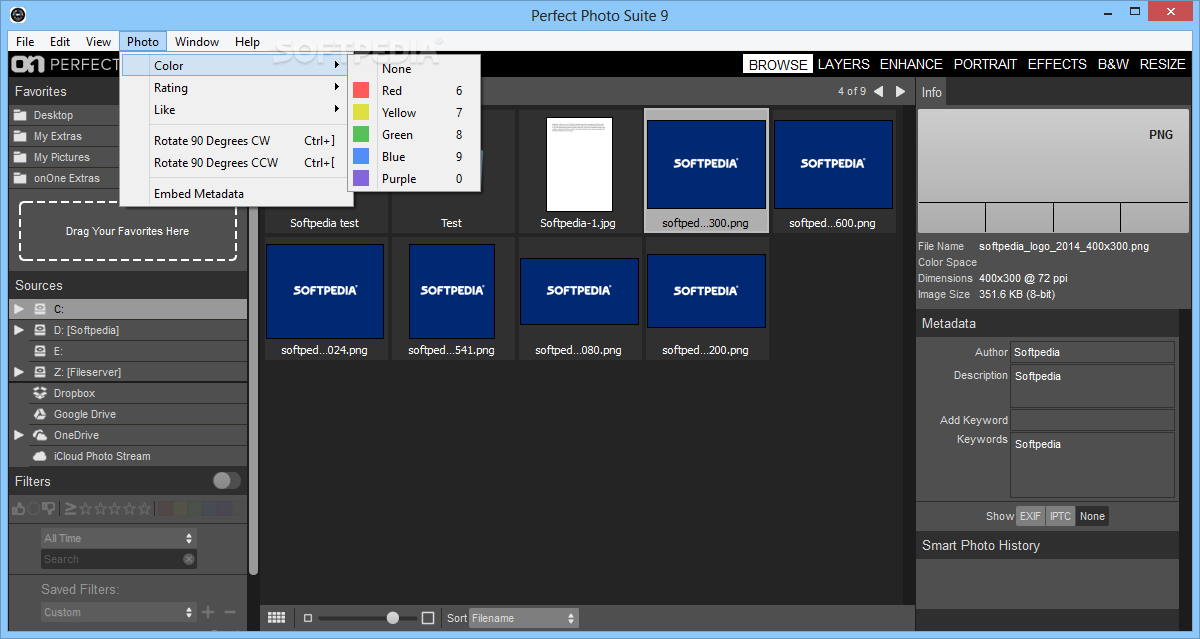Open the View menu
Image resolution: width=1200 pixels, height=639 pixels.
pos(98,42)
